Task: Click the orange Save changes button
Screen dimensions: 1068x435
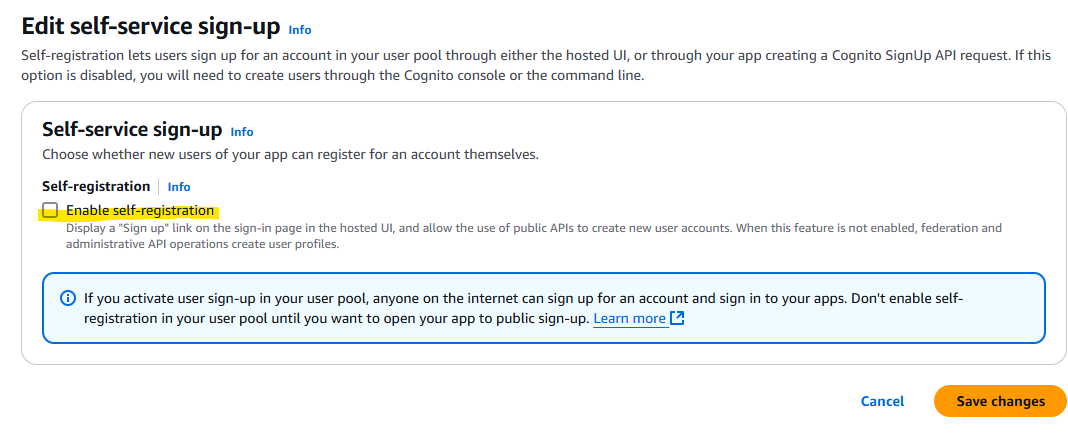Action: [1000, 401]
